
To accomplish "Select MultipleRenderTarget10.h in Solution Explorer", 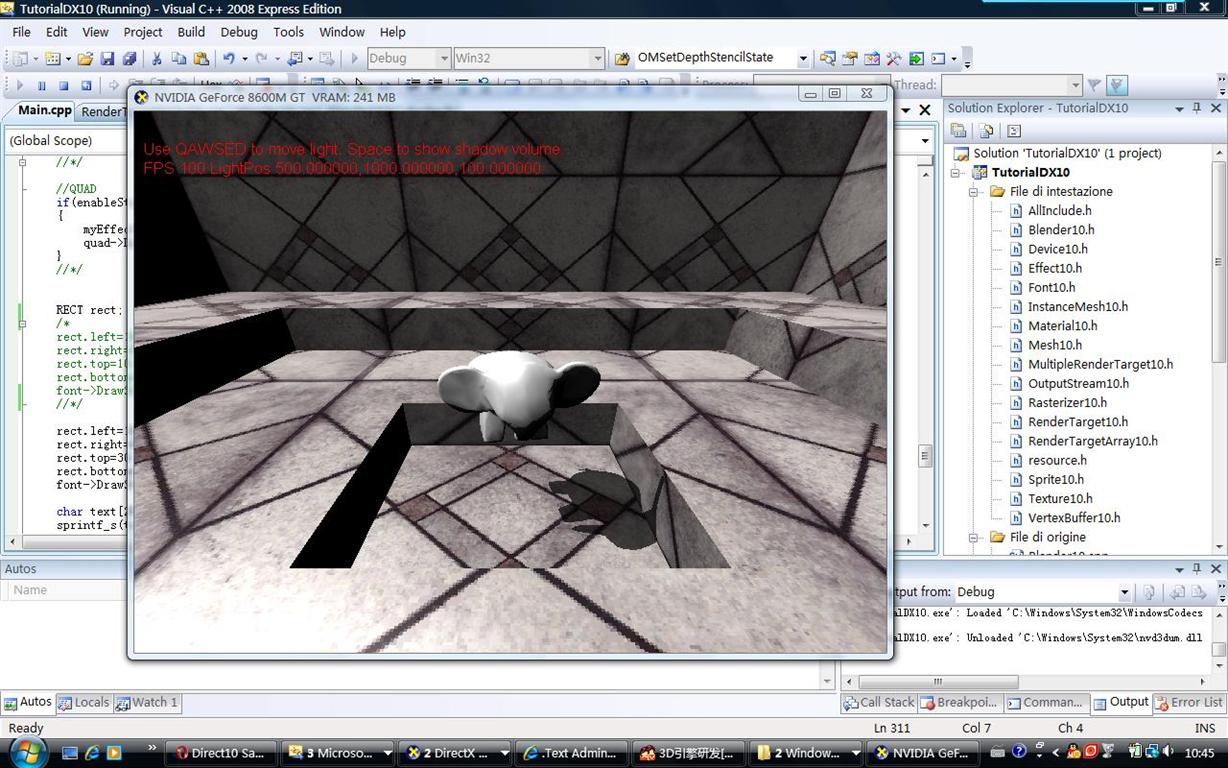I will (1100, 364).
